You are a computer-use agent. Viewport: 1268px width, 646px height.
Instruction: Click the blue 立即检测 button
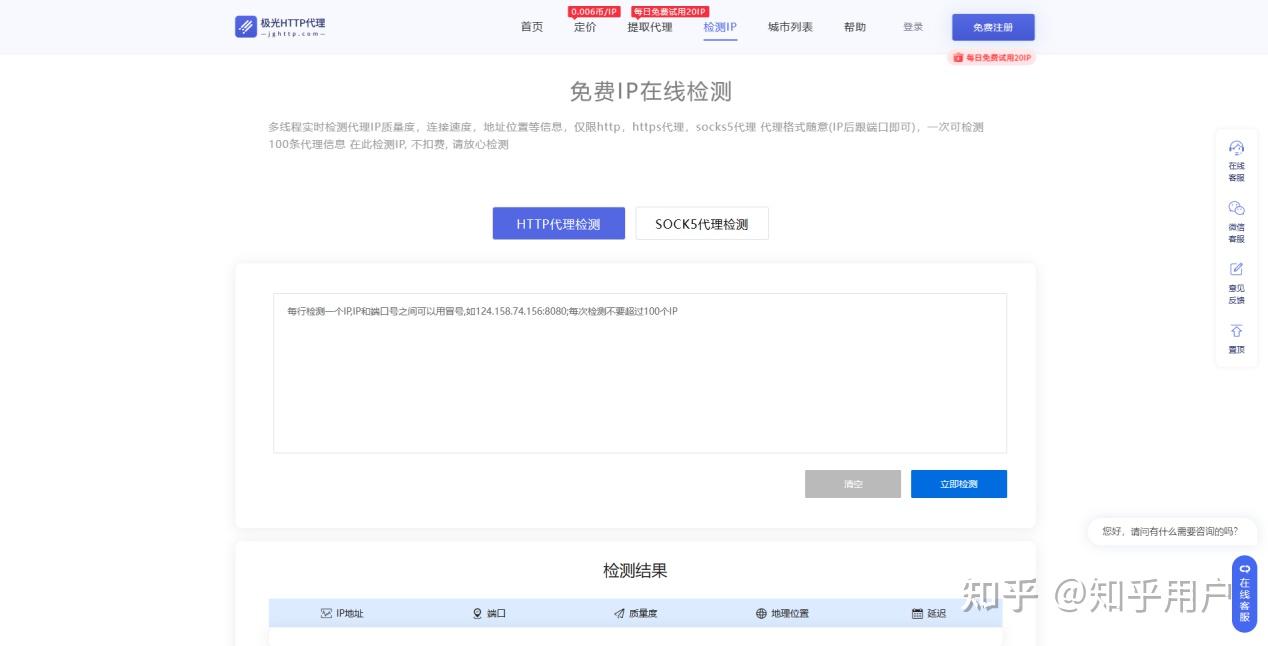pyautogui.click(x=958, y=483)
